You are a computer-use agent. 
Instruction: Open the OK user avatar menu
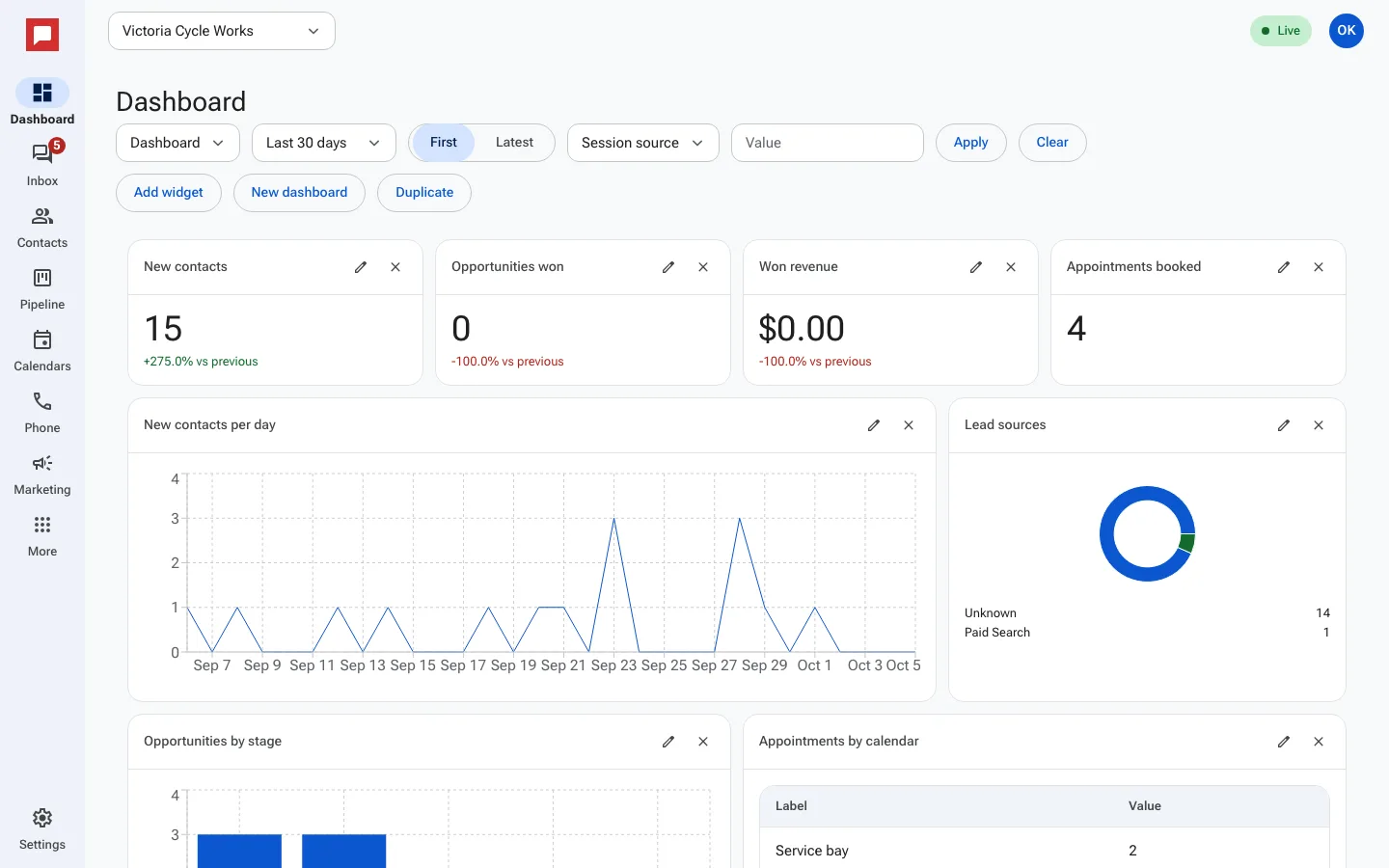coord(1347,31)
